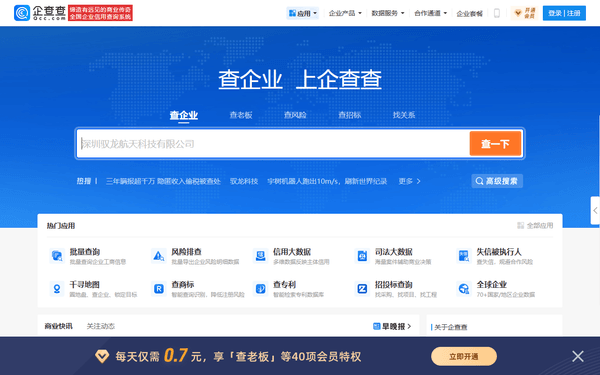Image resolution: width=600 pixels, height=375 pixels.
Task: Open the 全球企业 globe icon
Action: tap(464, 289)
